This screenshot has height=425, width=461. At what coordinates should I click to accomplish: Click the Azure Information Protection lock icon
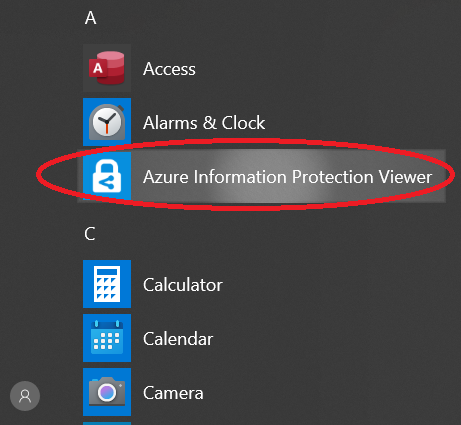click(x=107, y=176)
